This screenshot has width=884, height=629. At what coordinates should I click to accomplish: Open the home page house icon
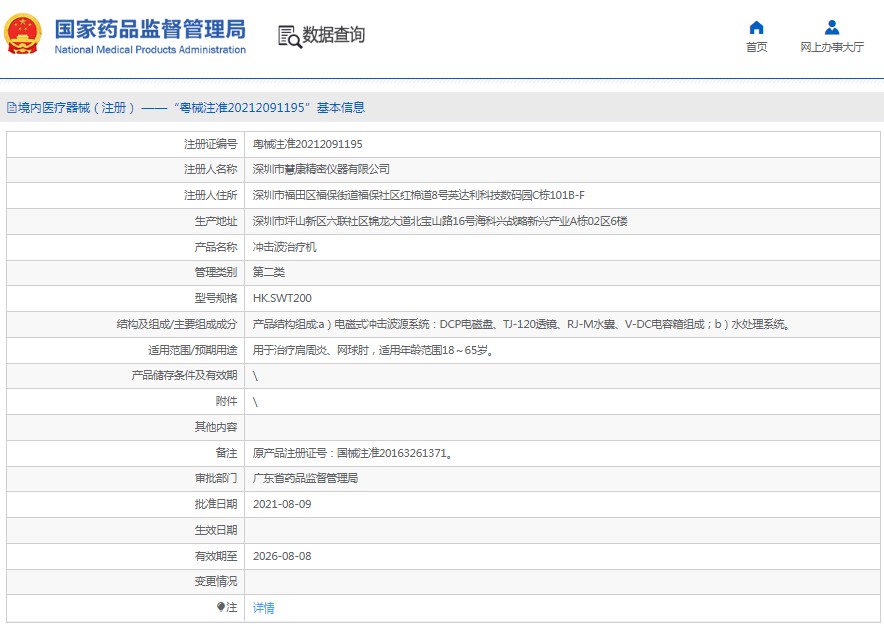[x=756, y=27]
